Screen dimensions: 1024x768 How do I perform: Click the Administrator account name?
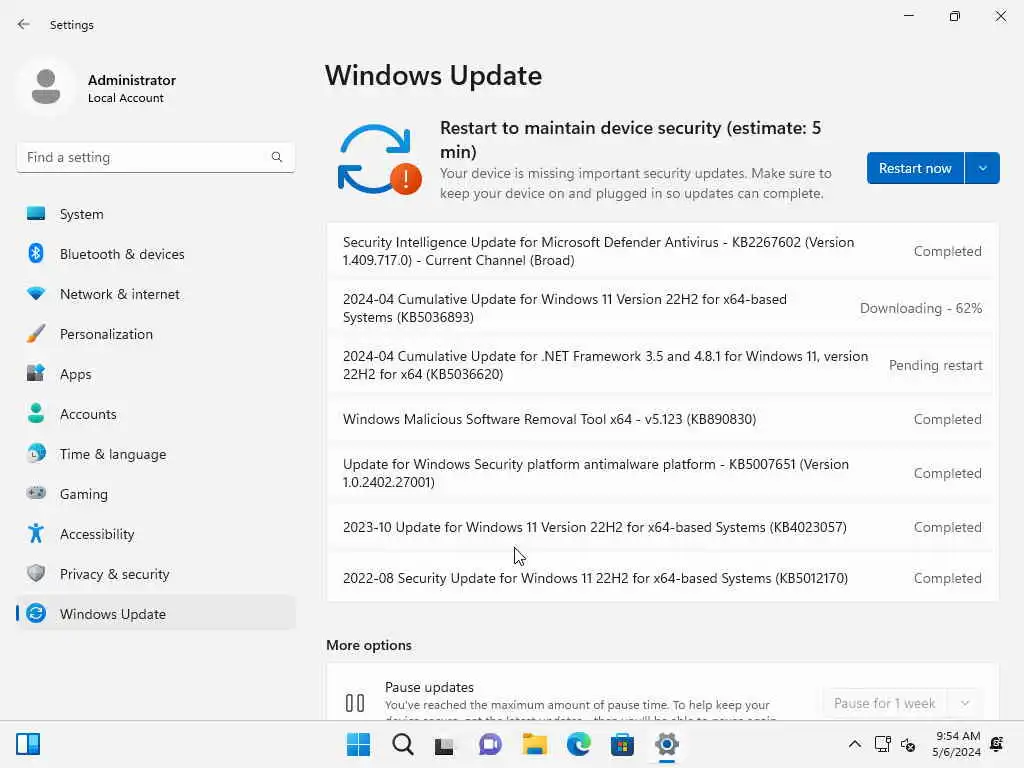[x=132, y=80]
